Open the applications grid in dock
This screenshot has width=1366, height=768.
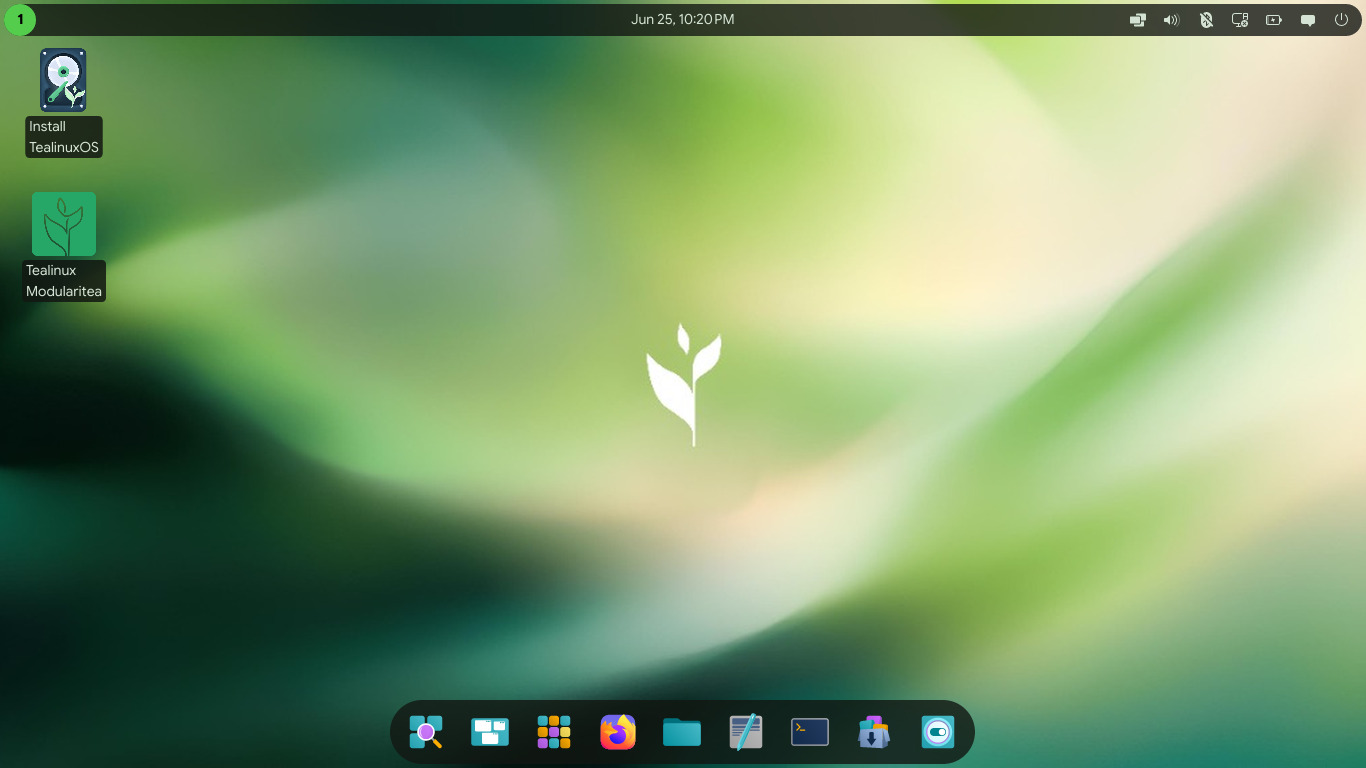pyautogui.click(x=554, y=732)
